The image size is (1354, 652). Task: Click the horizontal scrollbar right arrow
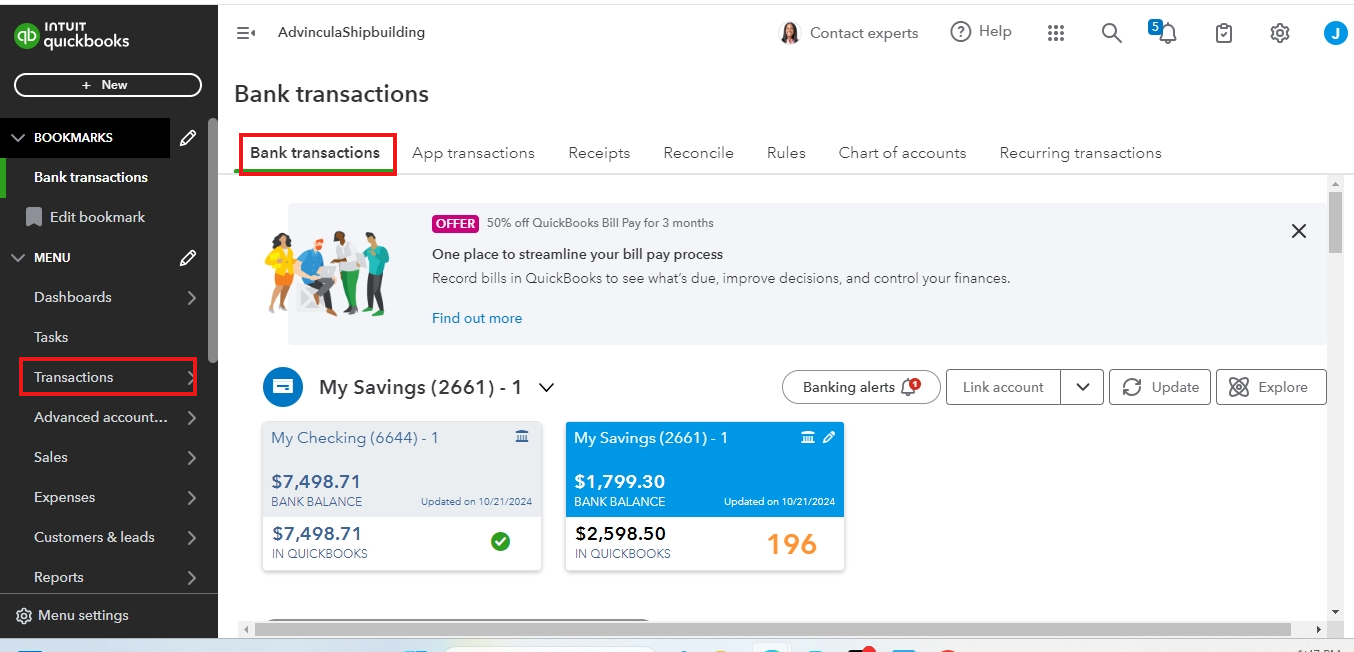click(1319, 629)
